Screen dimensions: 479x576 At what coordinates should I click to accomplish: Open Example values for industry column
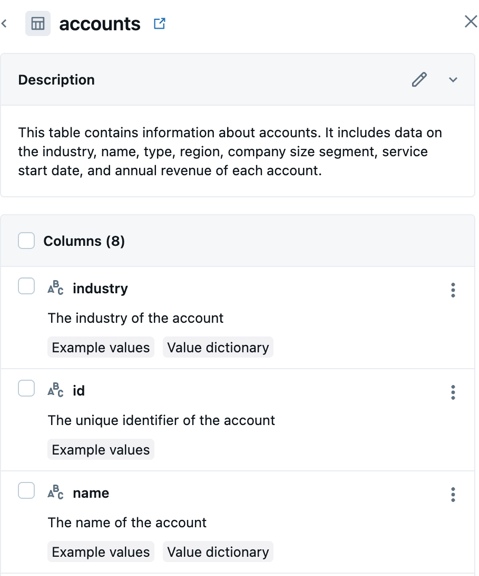tap(101, 347)
